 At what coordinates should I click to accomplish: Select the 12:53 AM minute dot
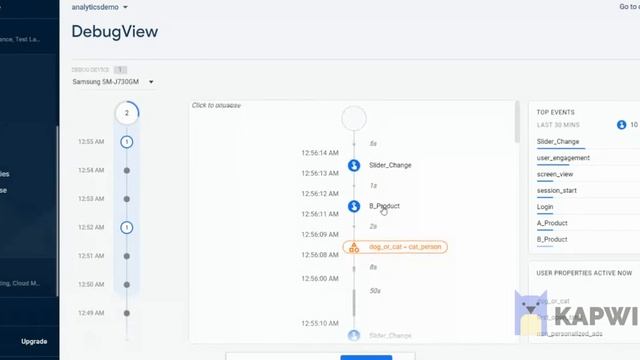pos(127,199)
